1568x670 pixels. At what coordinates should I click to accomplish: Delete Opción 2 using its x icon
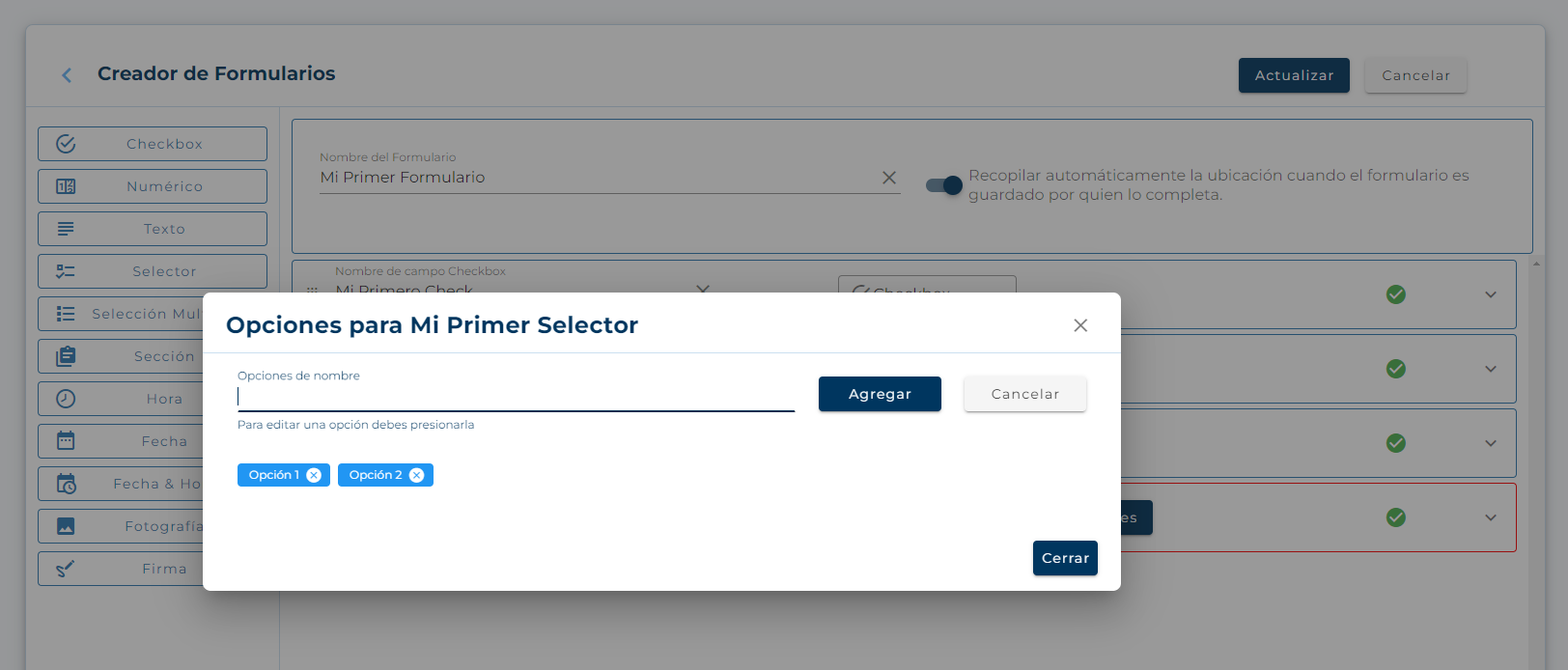416,475
